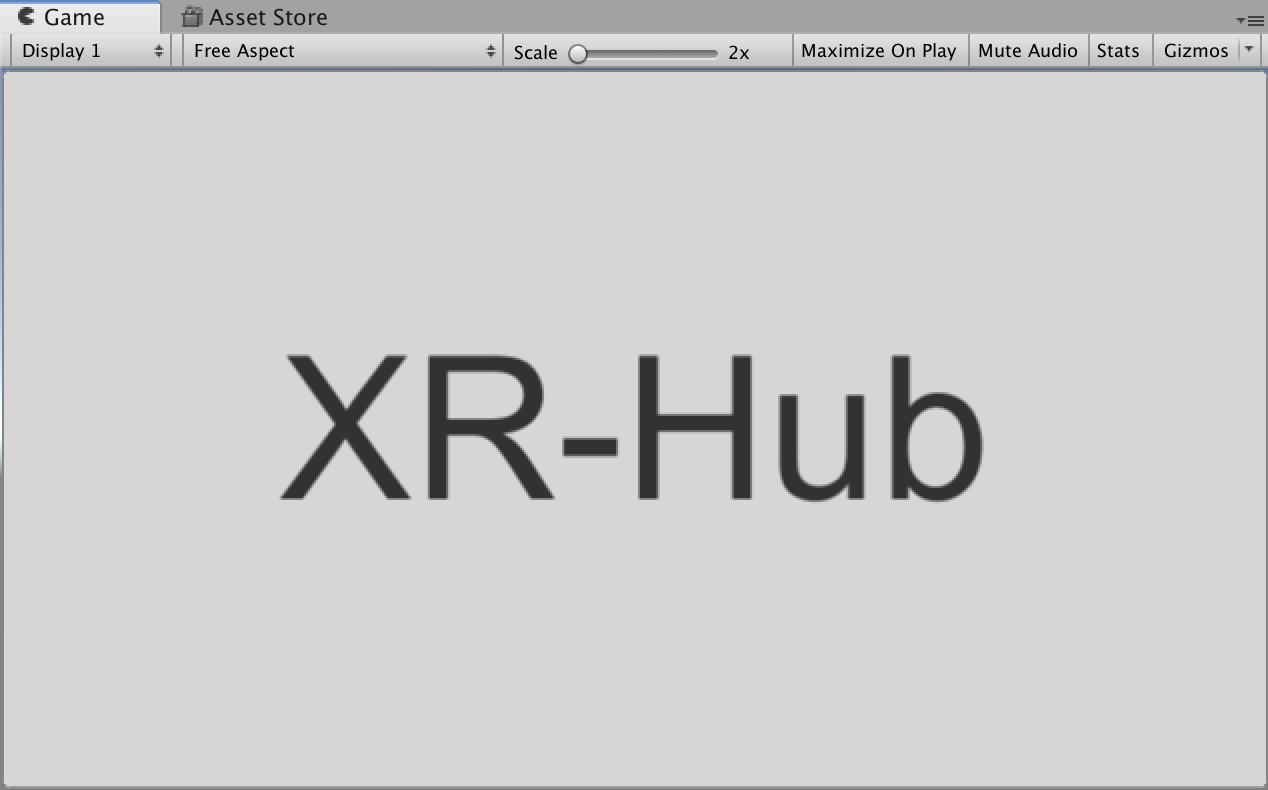
Task: Switch to the Game tab
Action: [x=74, y=17]
